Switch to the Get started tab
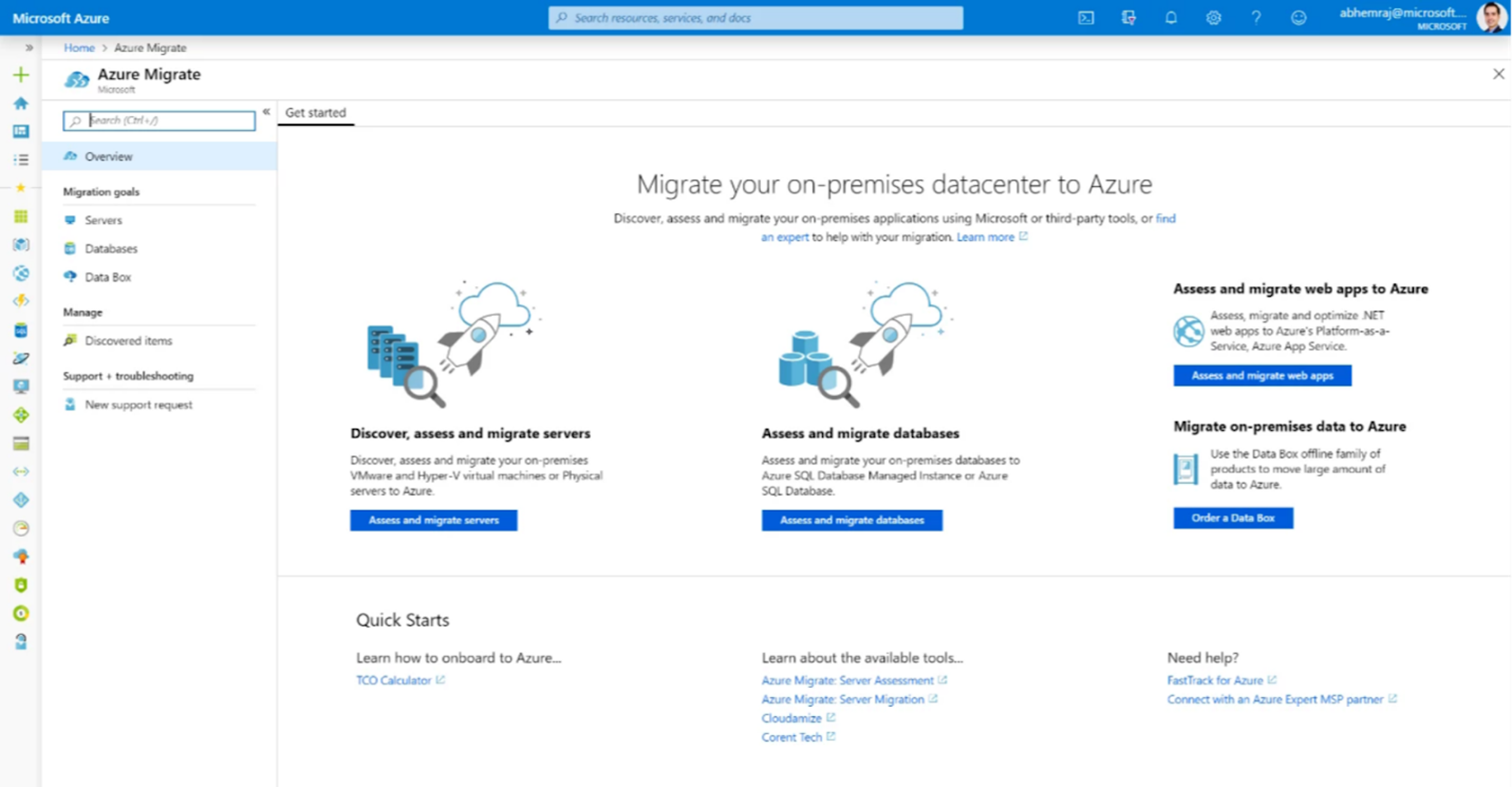 click(316, 113)
